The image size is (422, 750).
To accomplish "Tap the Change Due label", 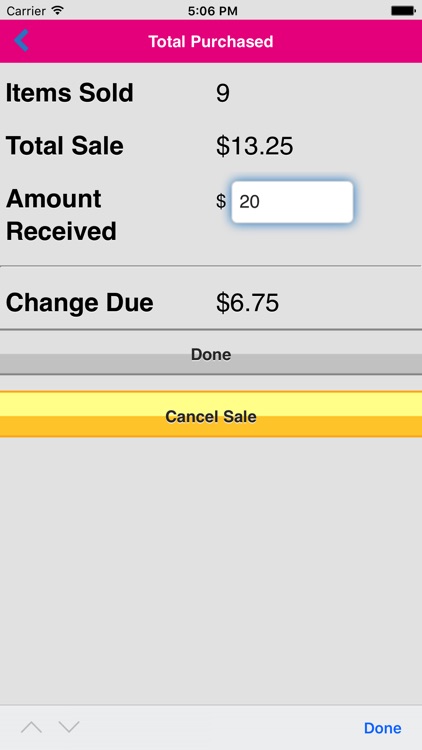I will pyautogui.click(x=79, y=303).
